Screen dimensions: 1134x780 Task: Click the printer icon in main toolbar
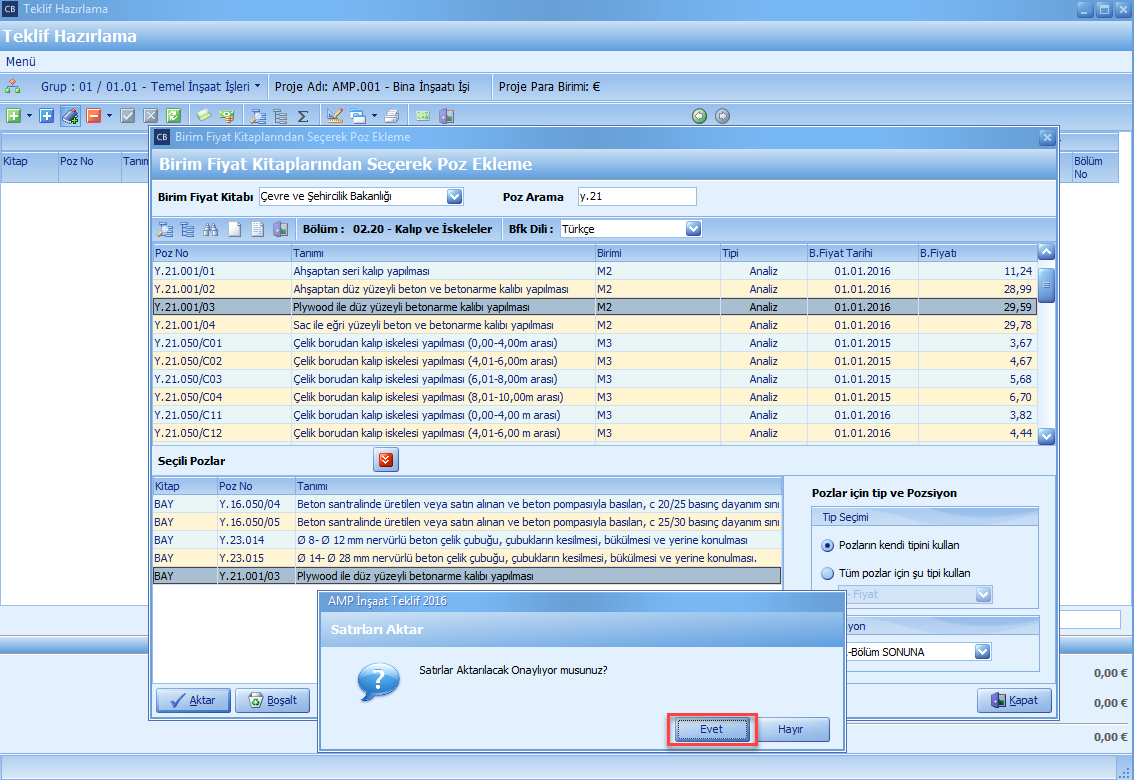coord(392,116)
